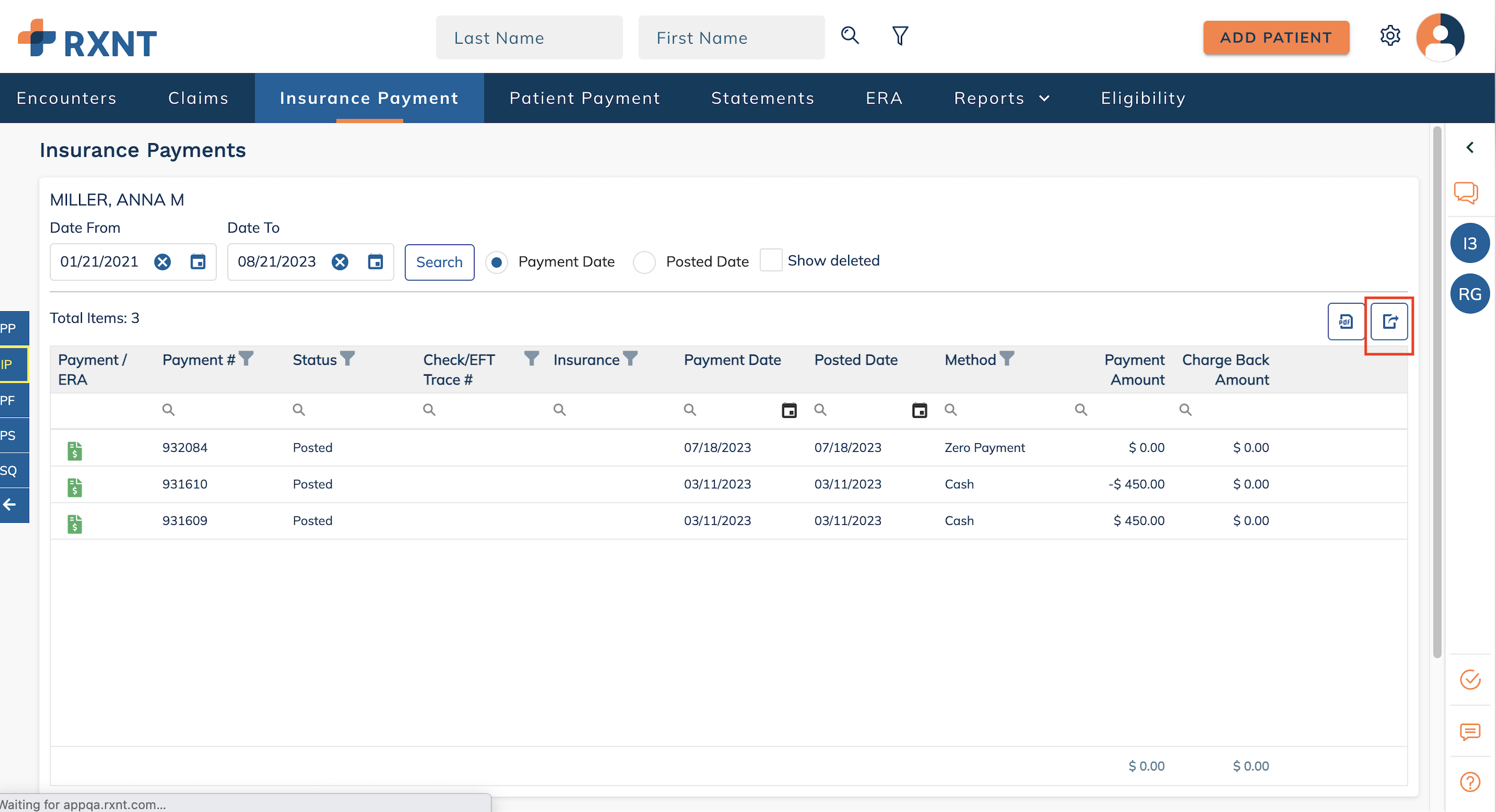Open the user profile avatar

(x=1440, y=37)
